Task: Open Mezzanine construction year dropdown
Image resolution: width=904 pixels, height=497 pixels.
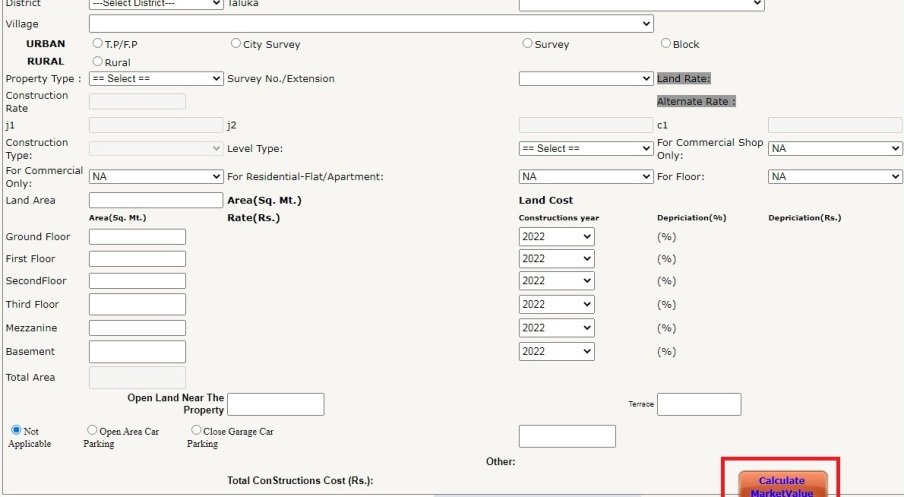Action: [x=556, y=328]
